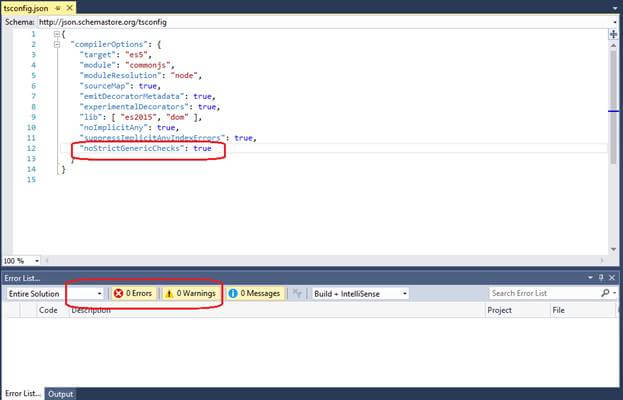Toggle the 0 Errors filter
Viewport: 623px width, 400px height.
(133, 294)
